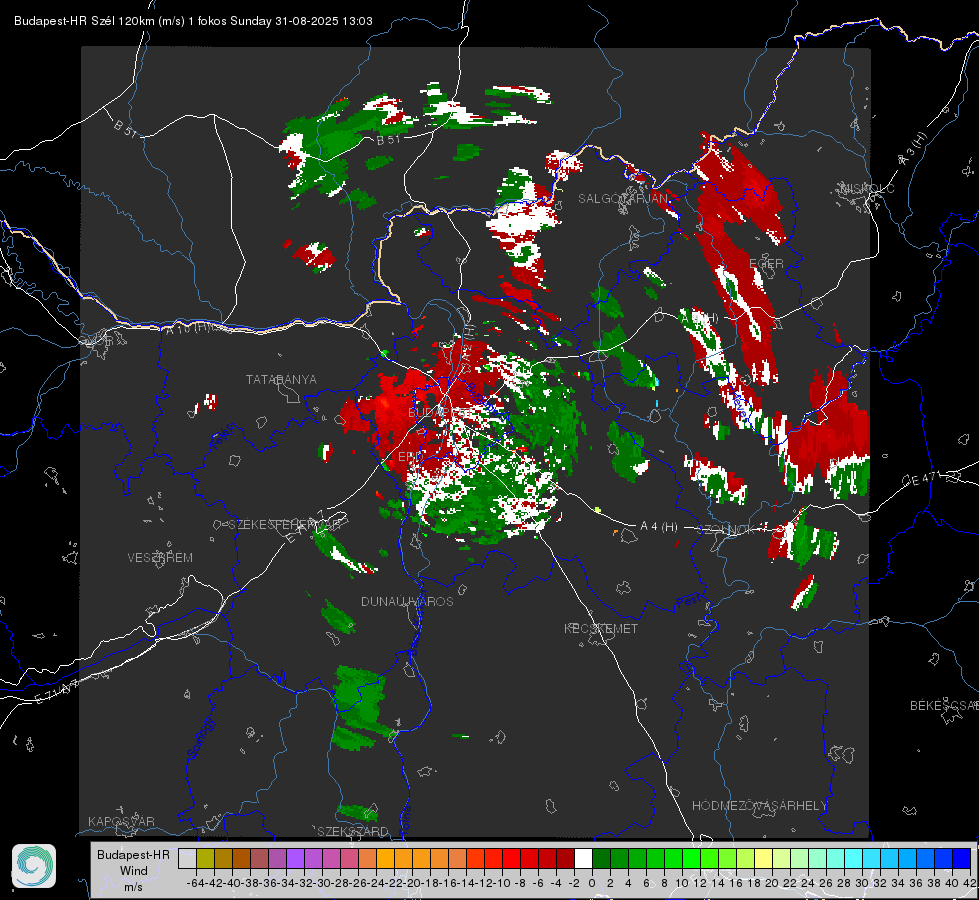Click the 'Budapest-HR' legend heading
This screenshot has height=900, width=979.
click(133, 854)
